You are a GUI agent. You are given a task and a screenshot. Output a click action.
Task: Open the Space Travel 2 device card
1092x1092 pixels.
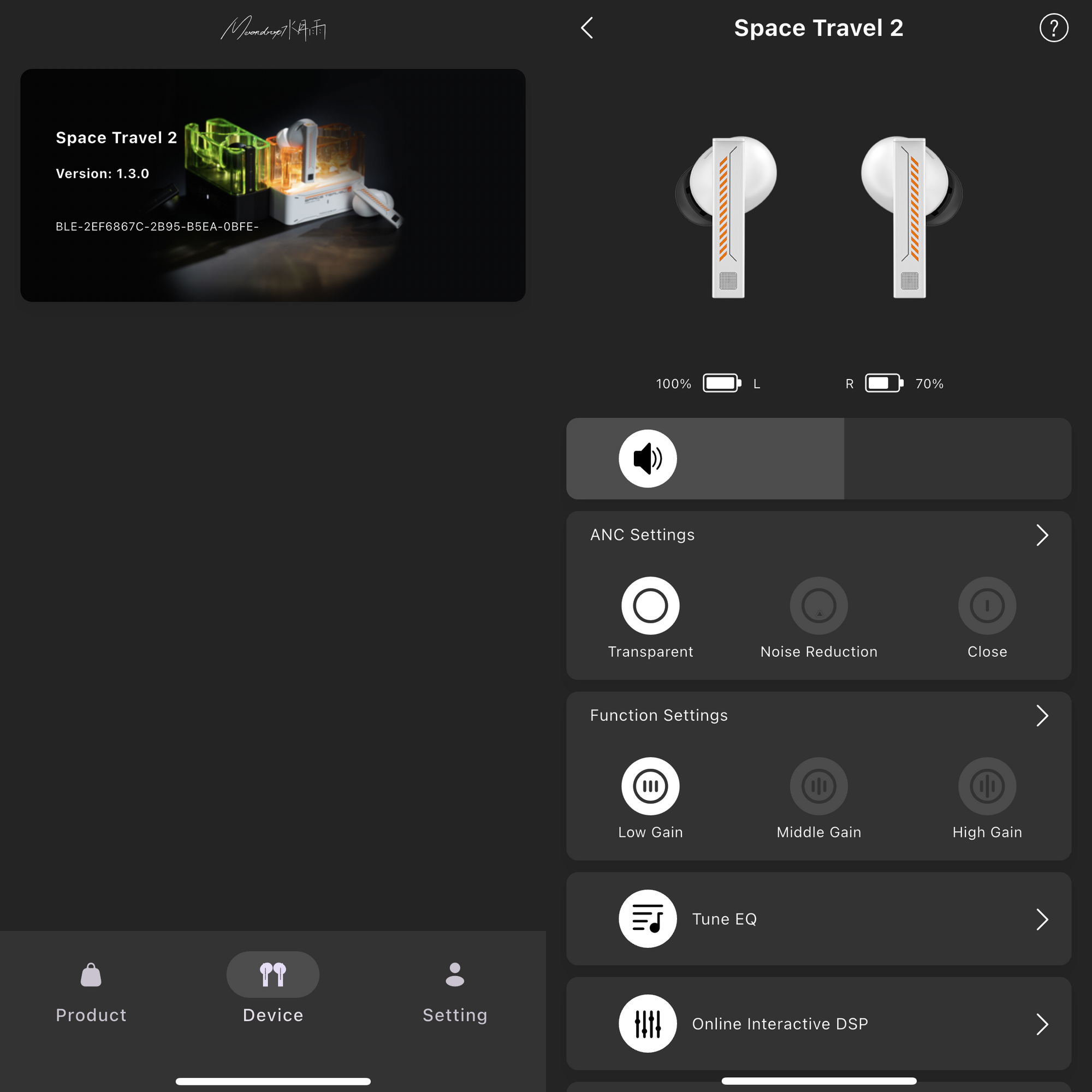[273, 186]
